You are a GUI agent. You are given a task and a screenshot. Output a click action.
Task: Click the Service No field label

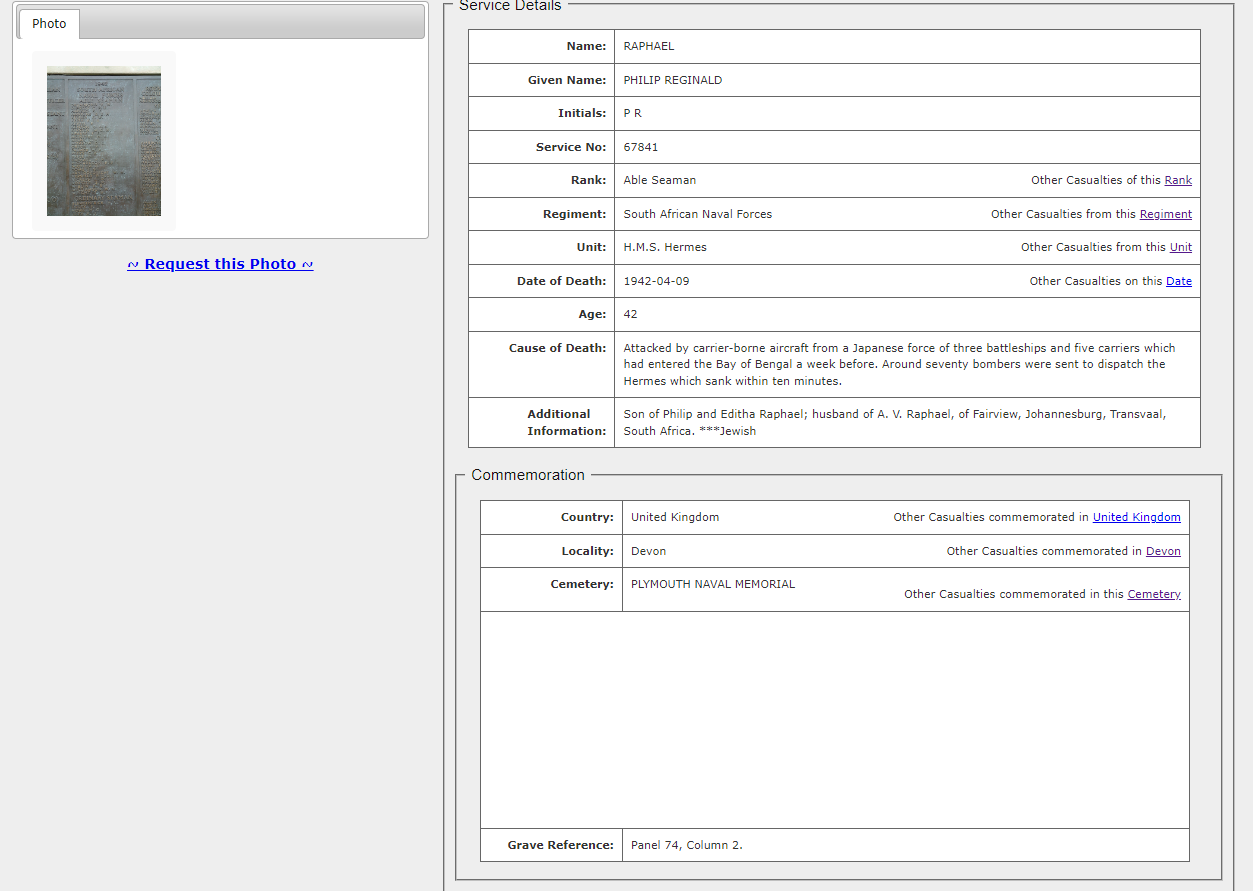click(571, 147)
